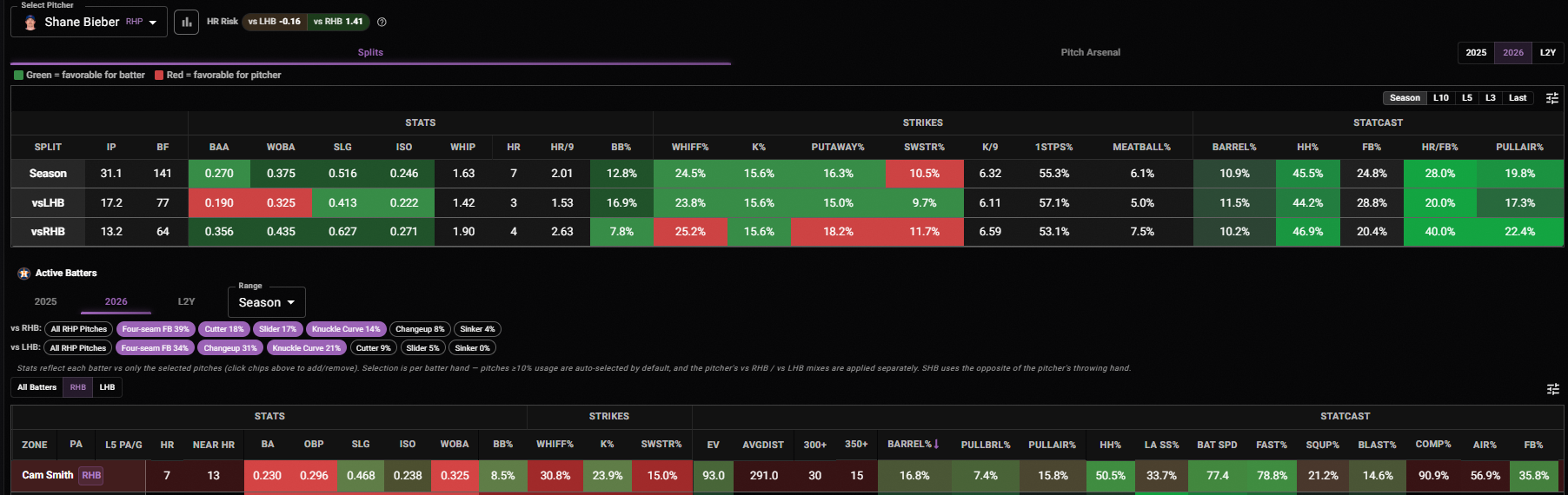Image resolution: width=1568 pixels, height=495 pixels.
Task: Click the HR Risk help question mark icon
Action: coord(382,22)
